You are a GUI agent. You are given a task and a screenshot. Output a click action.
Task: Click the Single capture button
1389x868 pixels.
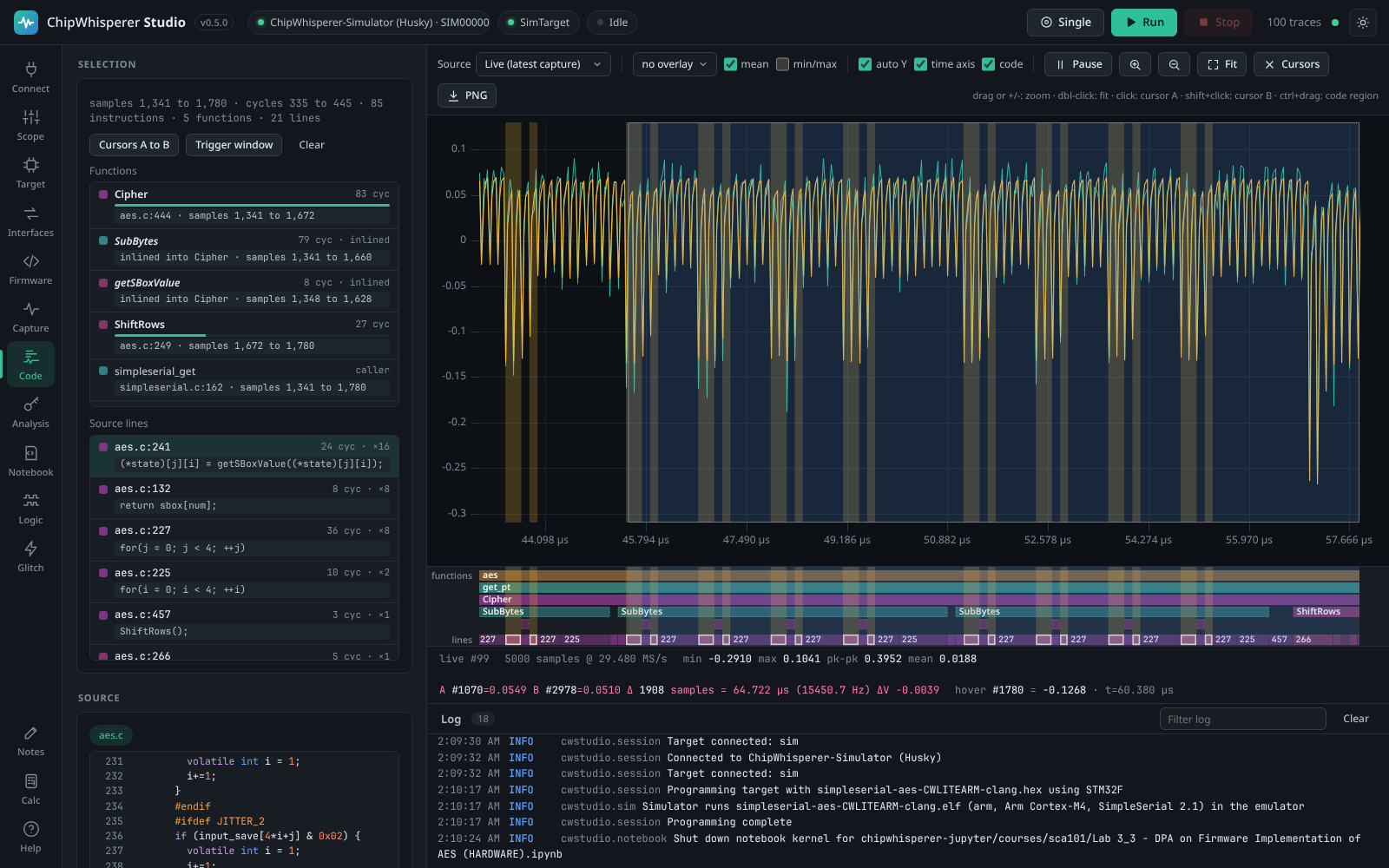pos(1065,23)
